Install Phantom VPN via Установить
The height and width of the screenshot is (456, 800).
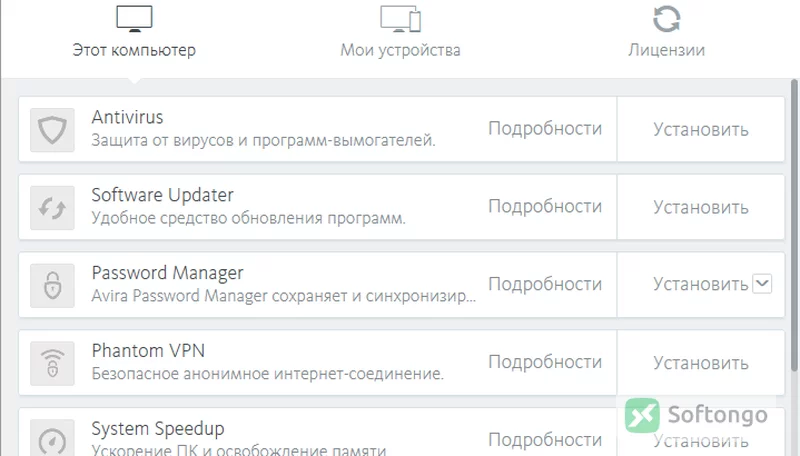[x=701, y=363]
